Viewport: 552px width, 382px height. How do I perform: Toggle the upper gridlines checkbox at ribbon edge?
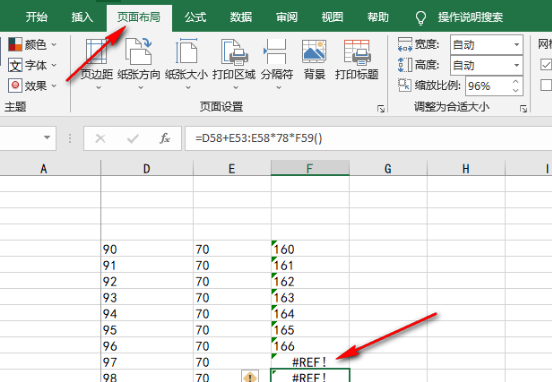point(546,64)
